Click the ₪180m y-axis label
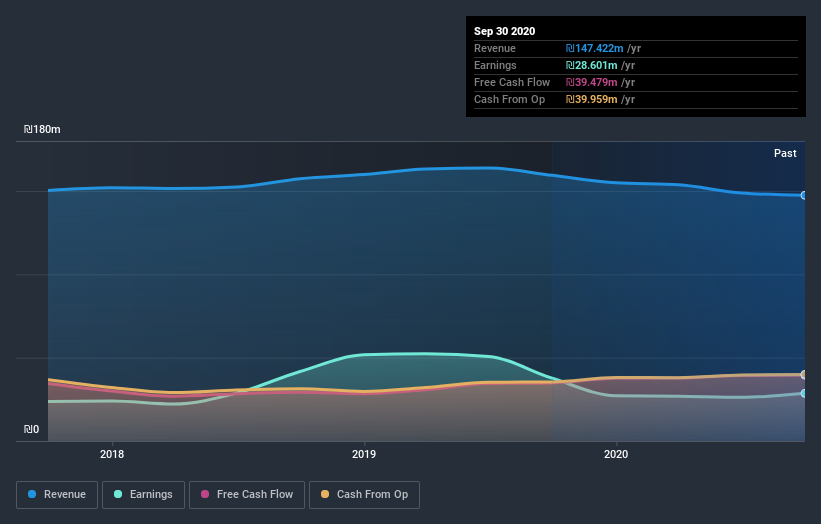Image resolution: width=821 pixels, height=524 pixels. 42,129
